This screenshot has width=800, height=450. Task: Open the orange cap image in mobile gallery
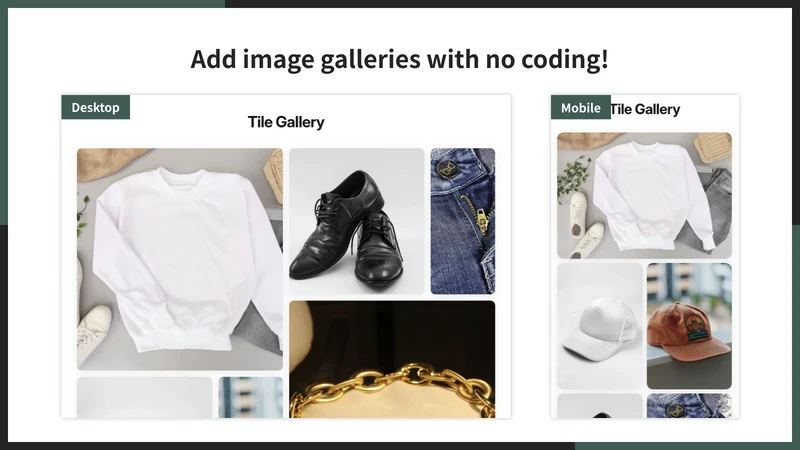click(689, 326)
